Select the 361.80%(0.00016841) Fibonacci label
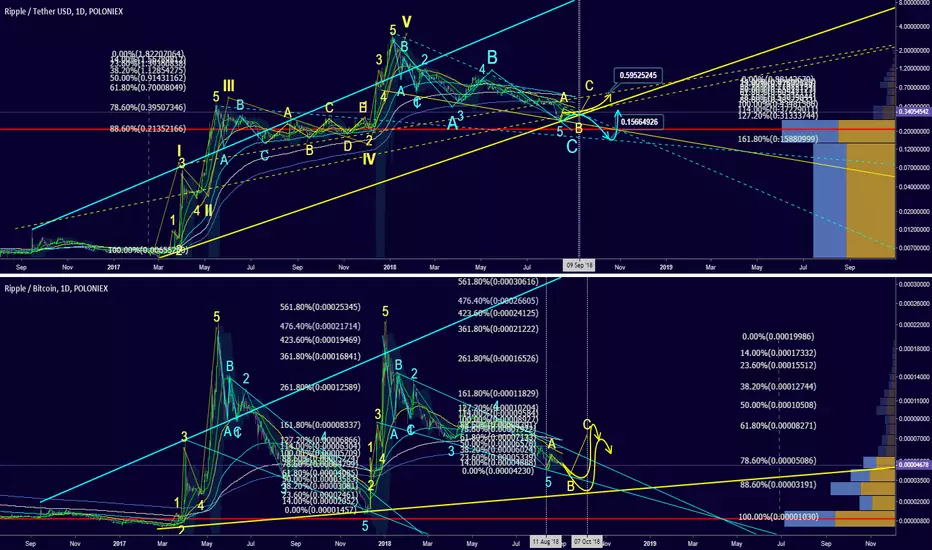932x550 pixels. point(320,357)
